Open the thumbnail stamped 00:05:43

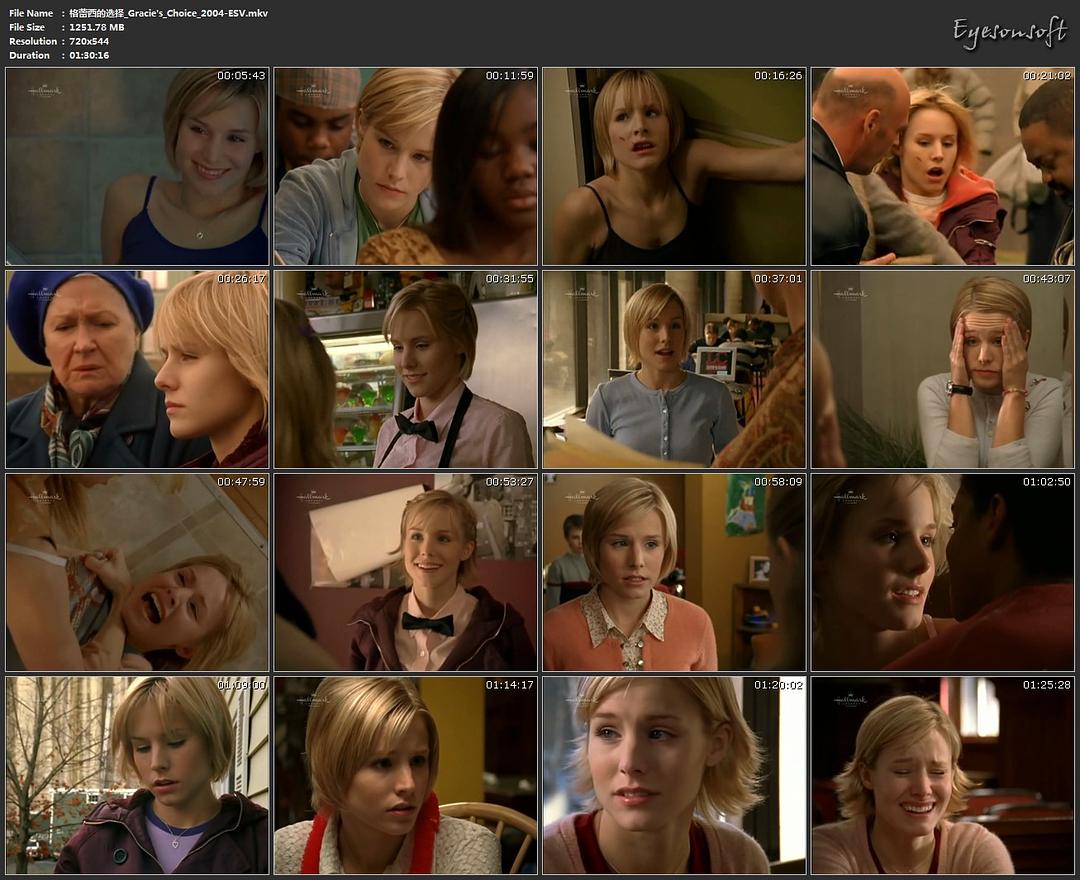tap(137, 166)
